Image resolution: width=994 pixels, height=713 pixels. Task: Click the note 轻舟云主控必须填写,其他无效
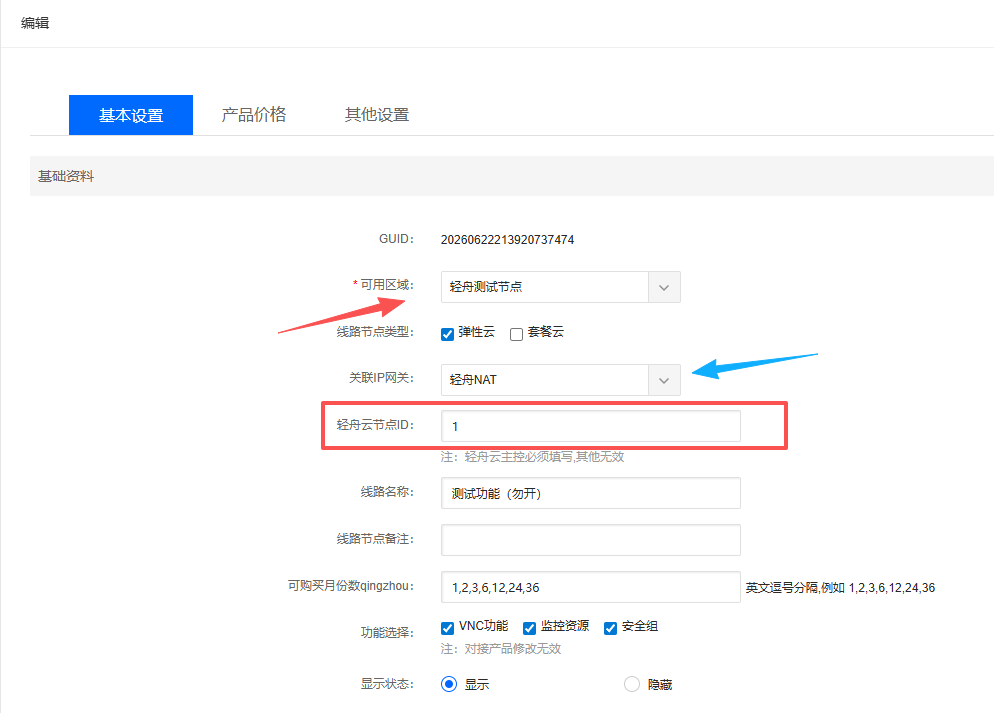[532, 457]
